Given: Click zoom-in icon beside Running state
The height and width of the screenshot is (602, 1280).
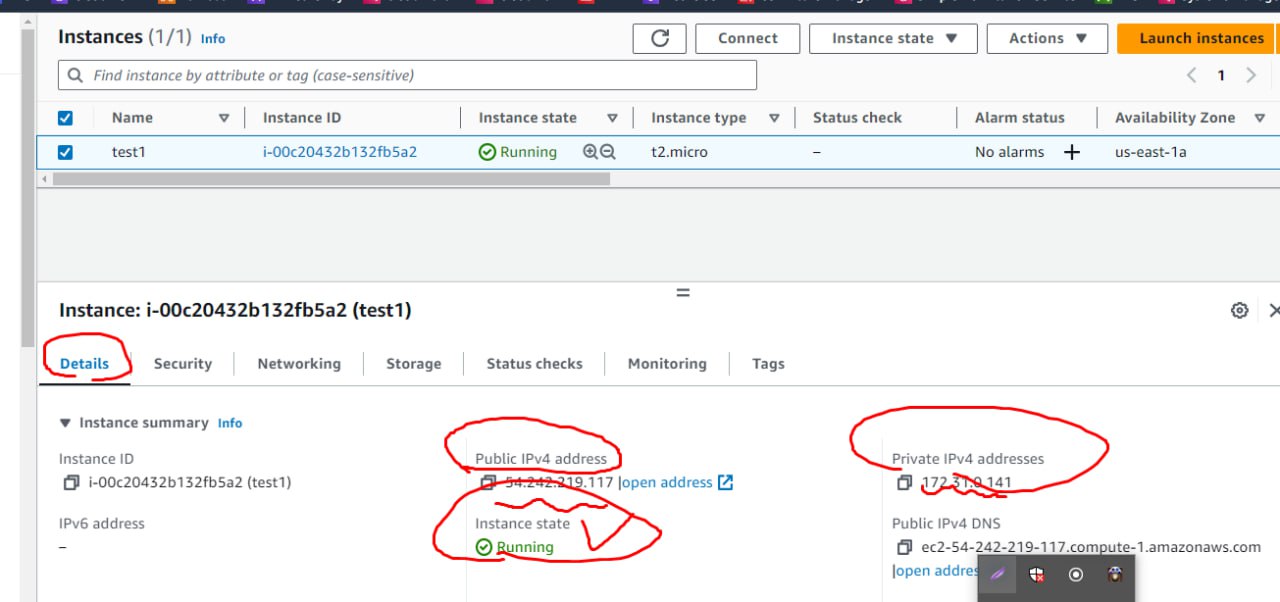Looking at the screenshot, I should coord(590,152).
